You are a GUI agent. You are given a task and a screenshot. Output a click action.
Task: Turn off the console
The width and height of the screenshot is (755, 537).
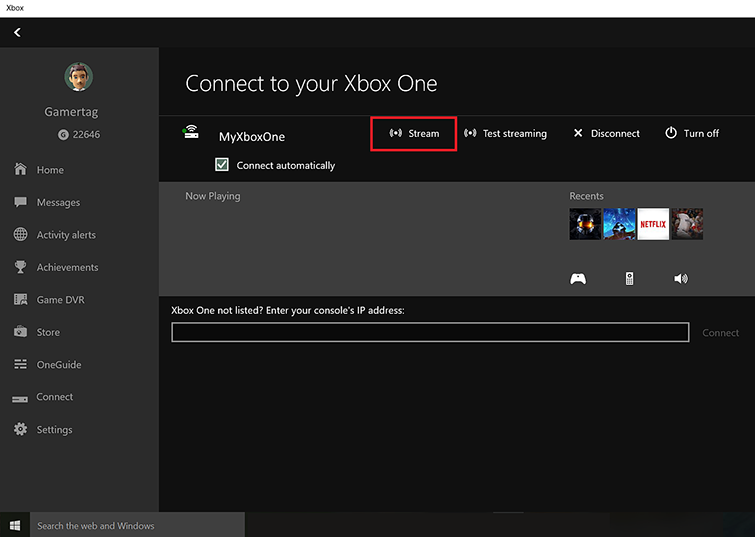point(692,134)
